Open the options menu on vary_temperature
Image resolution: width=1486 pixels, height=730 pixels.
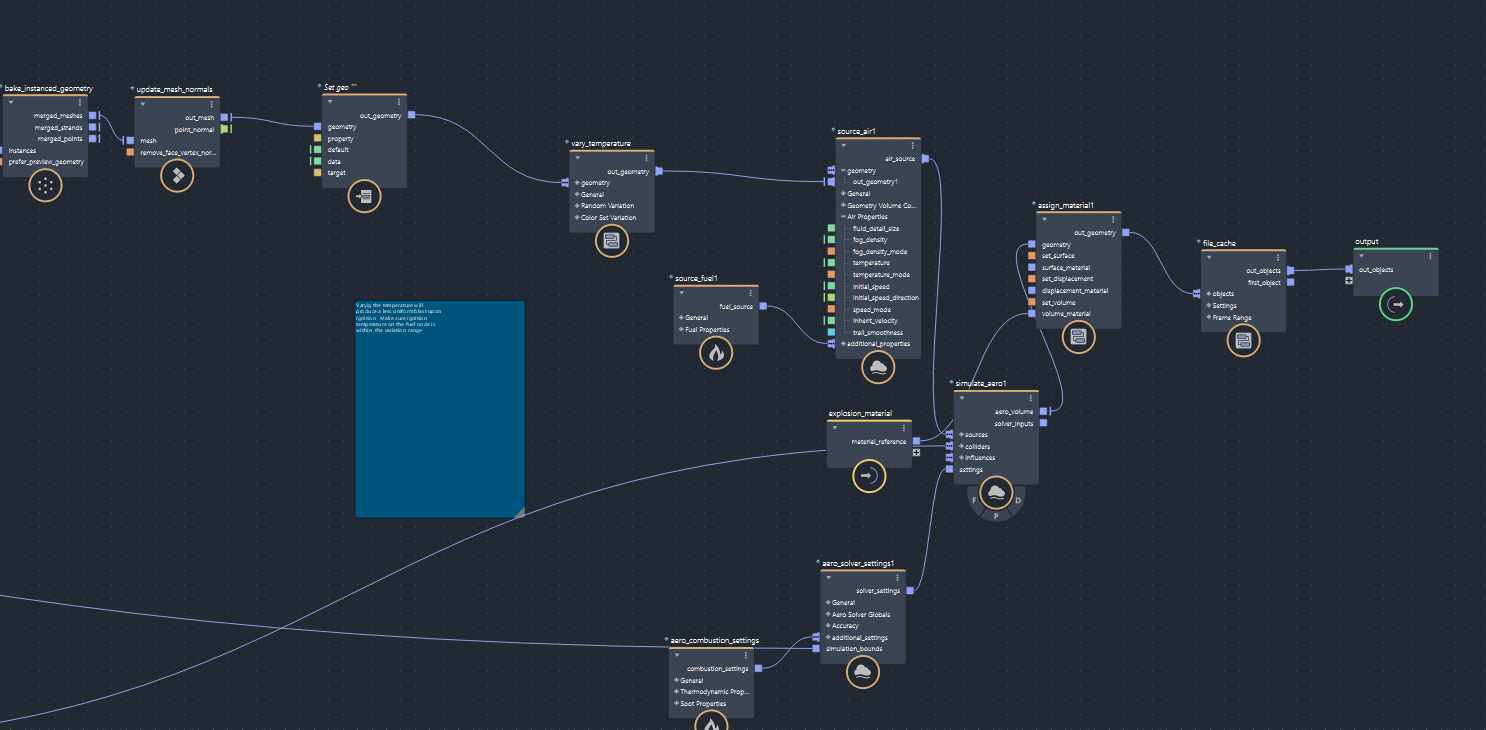click(x=647, y=157)
